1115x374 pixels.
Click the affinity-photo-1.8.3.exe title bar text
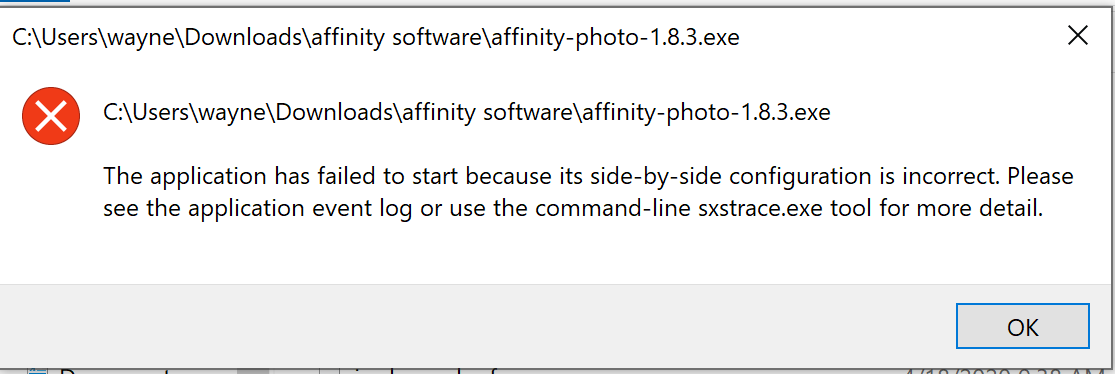coord(375,38)
